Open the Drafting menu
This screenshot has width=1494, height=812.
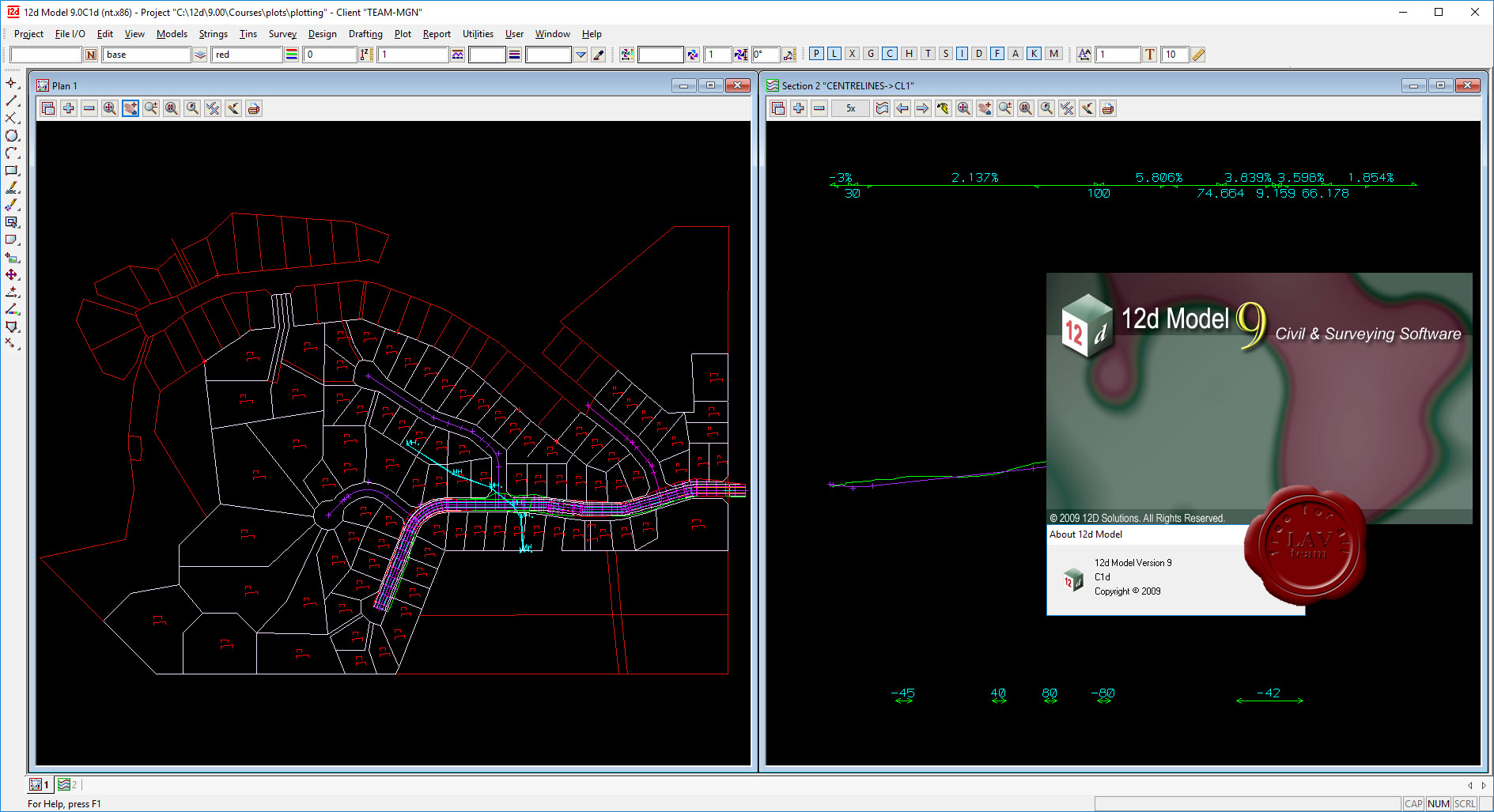(365, 34)
